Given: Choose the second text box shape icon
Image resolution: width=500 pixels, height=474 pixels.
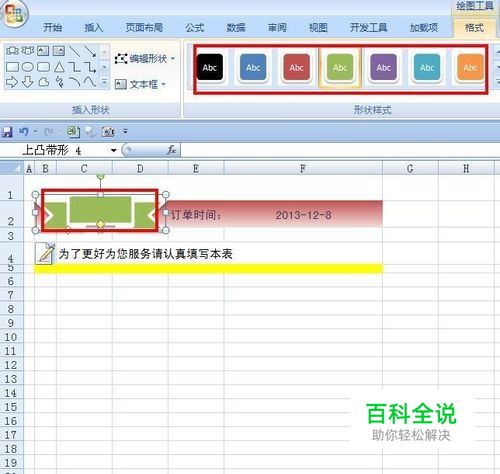Looking at the screenshot, I should [x=58, y=51].
